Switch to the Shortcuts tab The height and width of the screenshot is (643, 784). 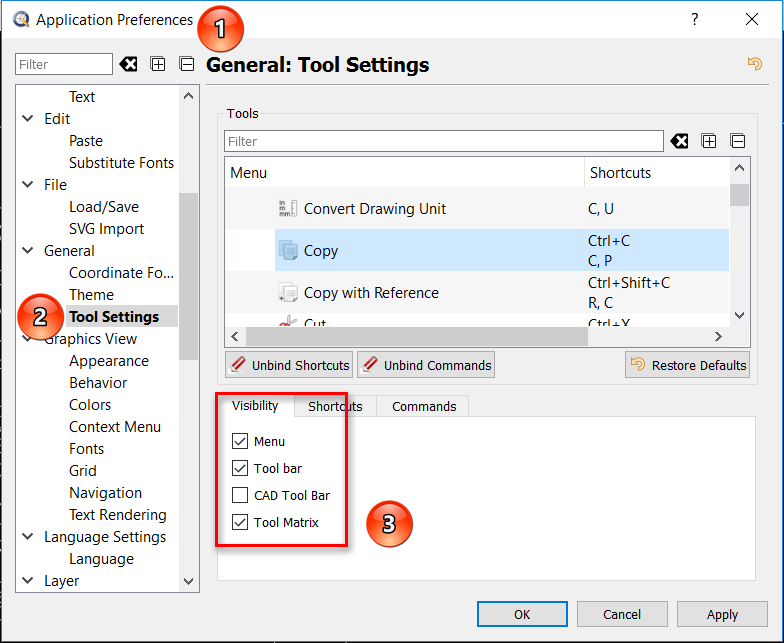tap(335, 406)
